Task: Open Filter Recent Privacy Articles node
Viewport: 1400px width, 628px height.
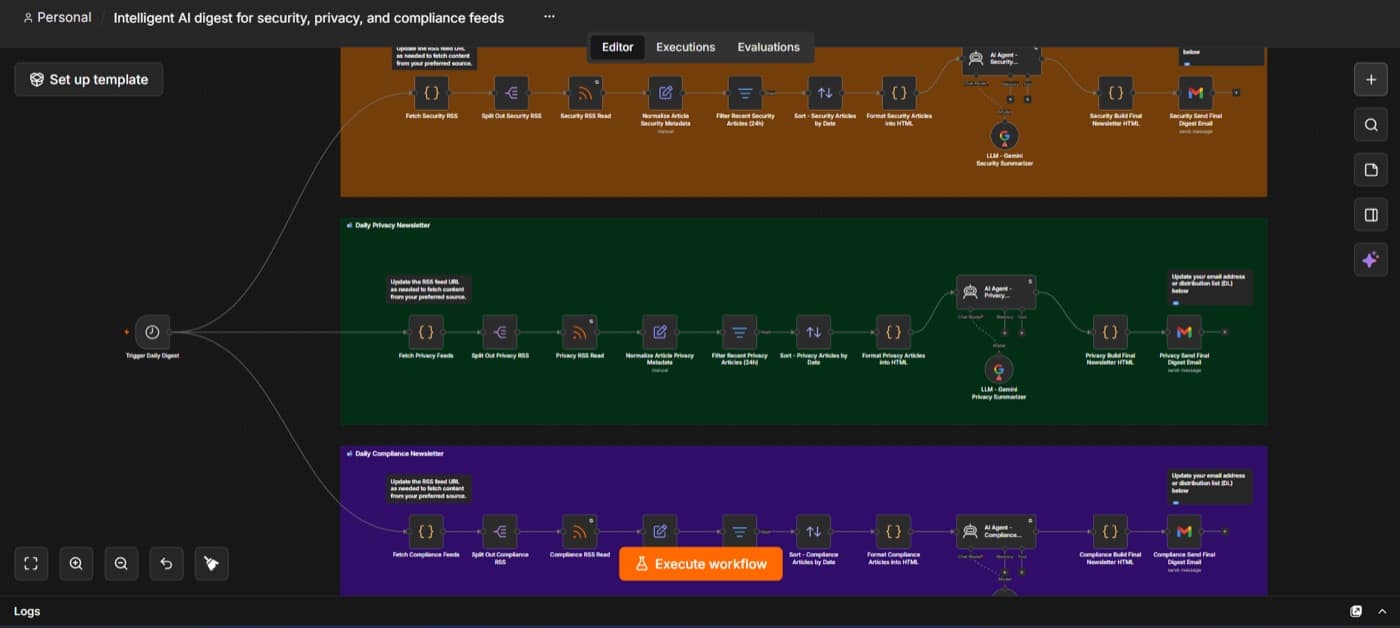Action: [x=740, y=332]
